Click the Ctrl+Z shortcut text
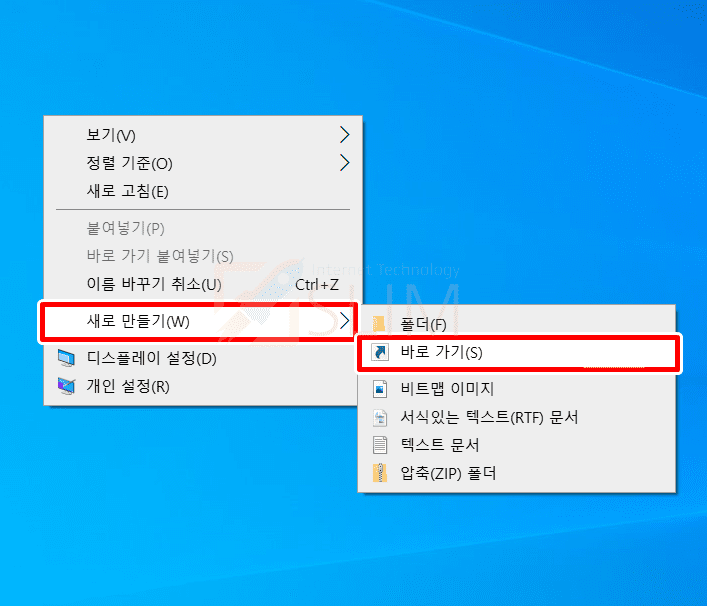Screen dimensions: 707x606 point(317,285)
